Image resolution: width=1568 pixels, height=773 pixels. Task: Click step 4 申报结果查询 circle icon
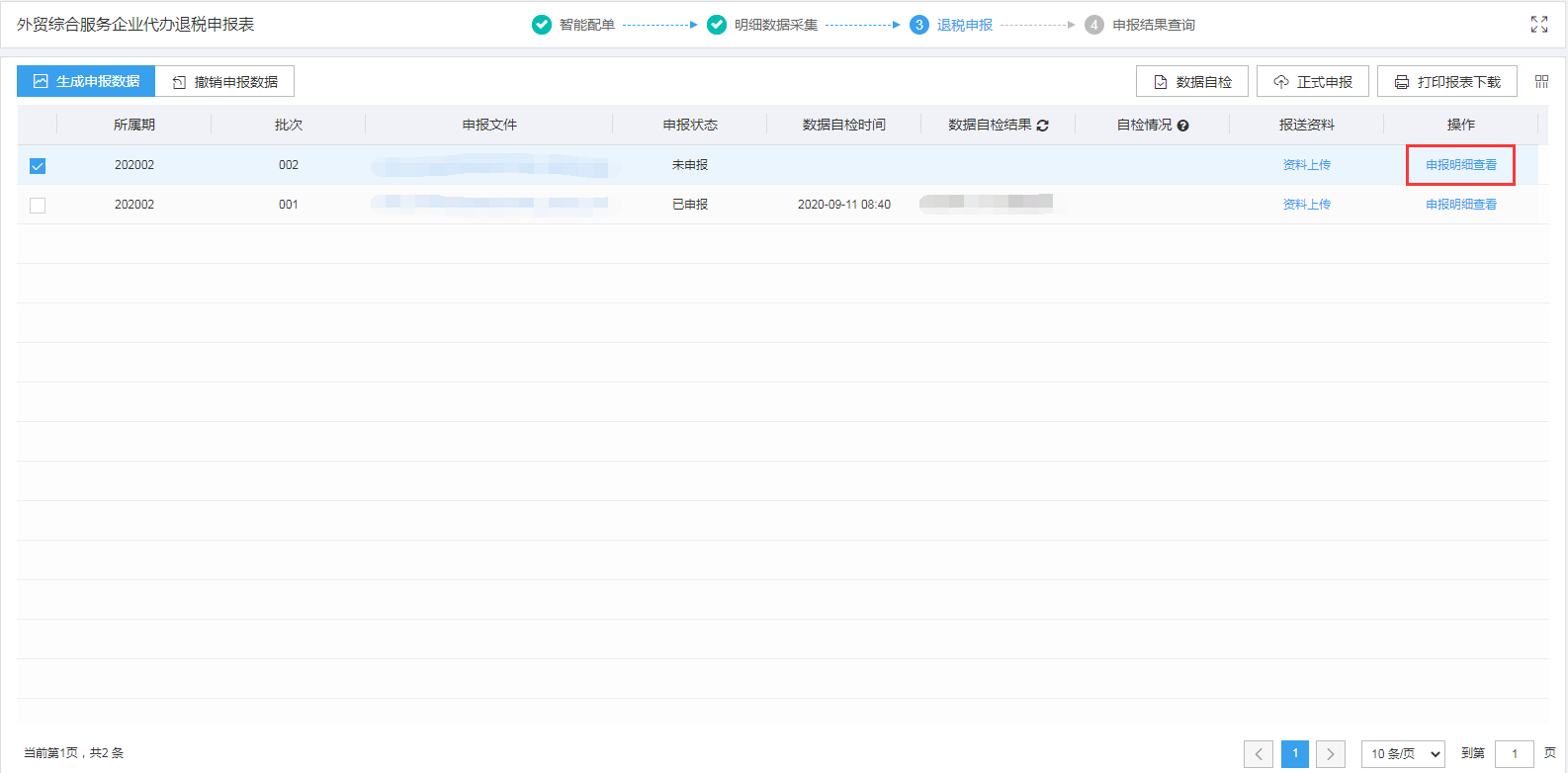1094,25
